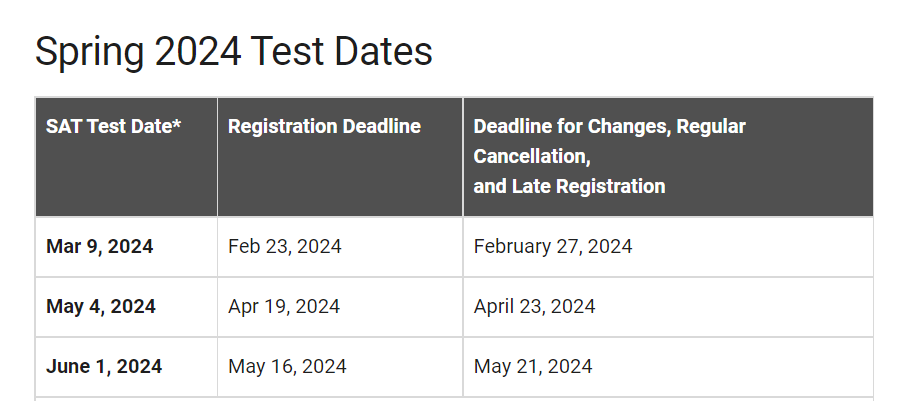This screenshot has width=897, height=401.
Task: Select the SAT Test Date* column header
Action: (x=113, y=127)
